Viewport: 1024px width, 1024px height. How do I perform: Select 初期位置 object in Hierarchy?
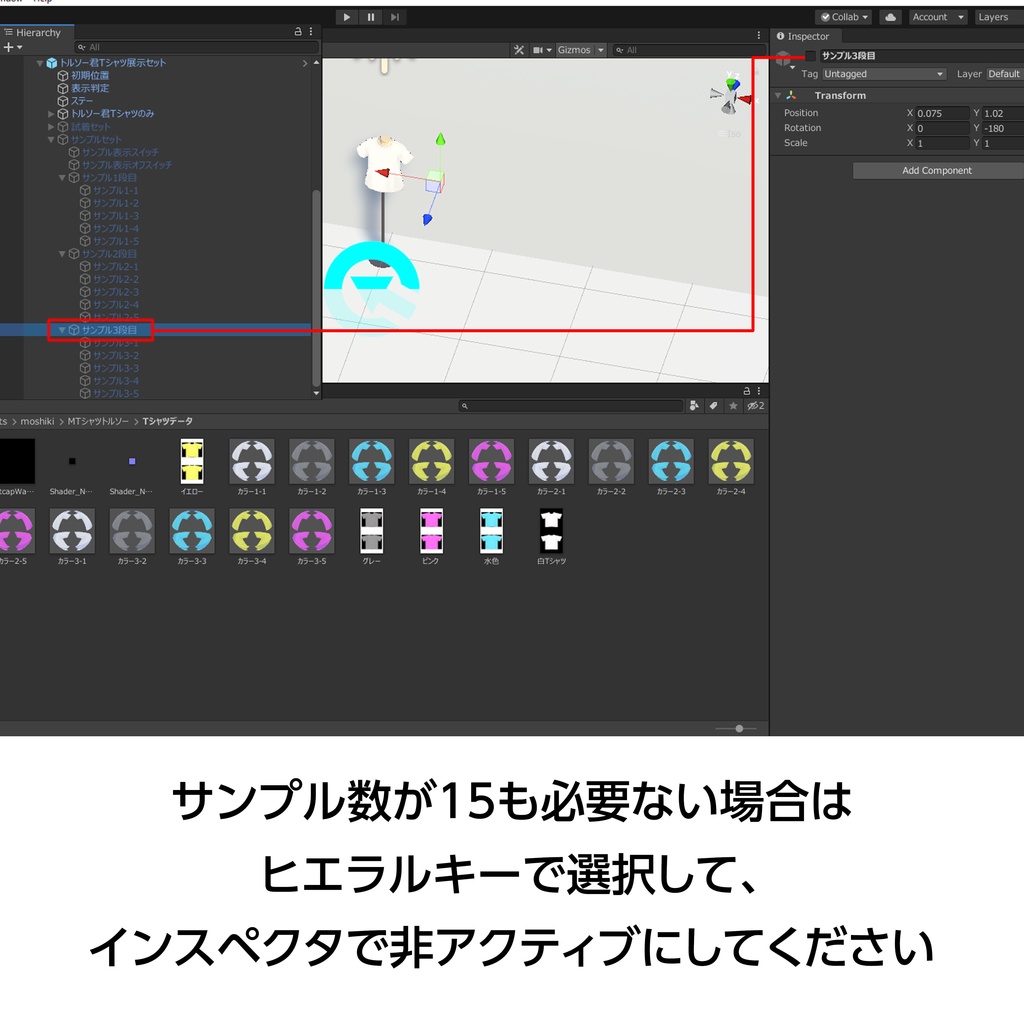90,76
